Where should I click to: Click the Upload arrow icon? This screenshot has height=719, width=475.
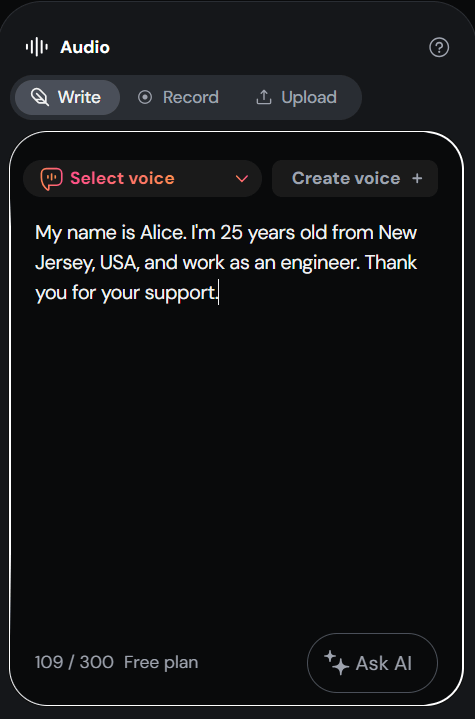pos(264,97)
